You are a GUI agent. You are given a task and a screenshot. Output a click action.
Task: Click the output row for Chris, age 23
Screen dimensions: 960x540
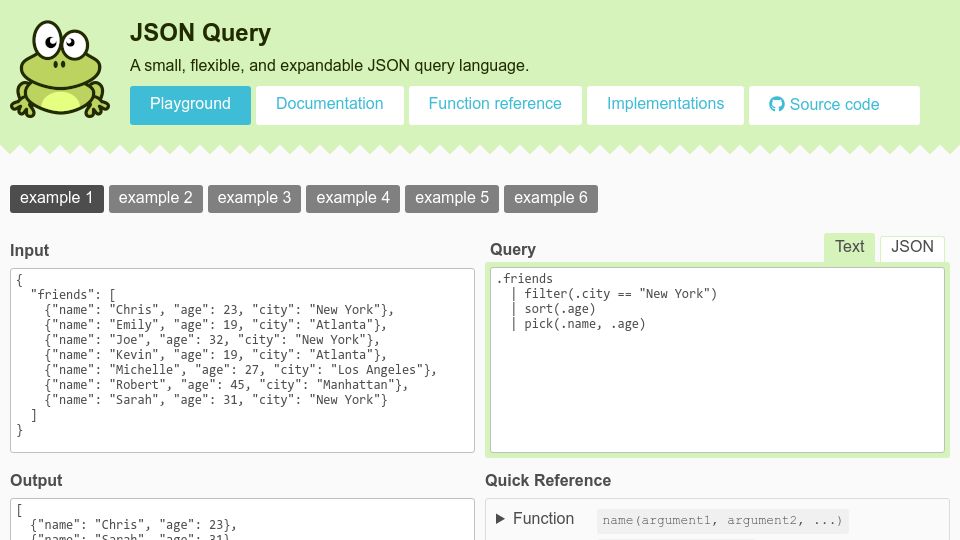click(x=133, y=525)
